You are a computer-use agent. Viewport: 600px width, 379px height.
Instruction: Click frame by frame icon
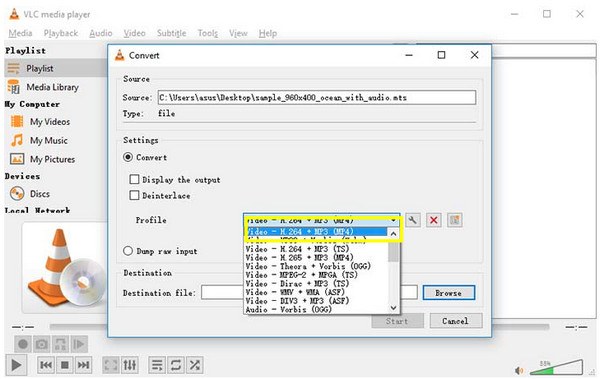point(79,344)
